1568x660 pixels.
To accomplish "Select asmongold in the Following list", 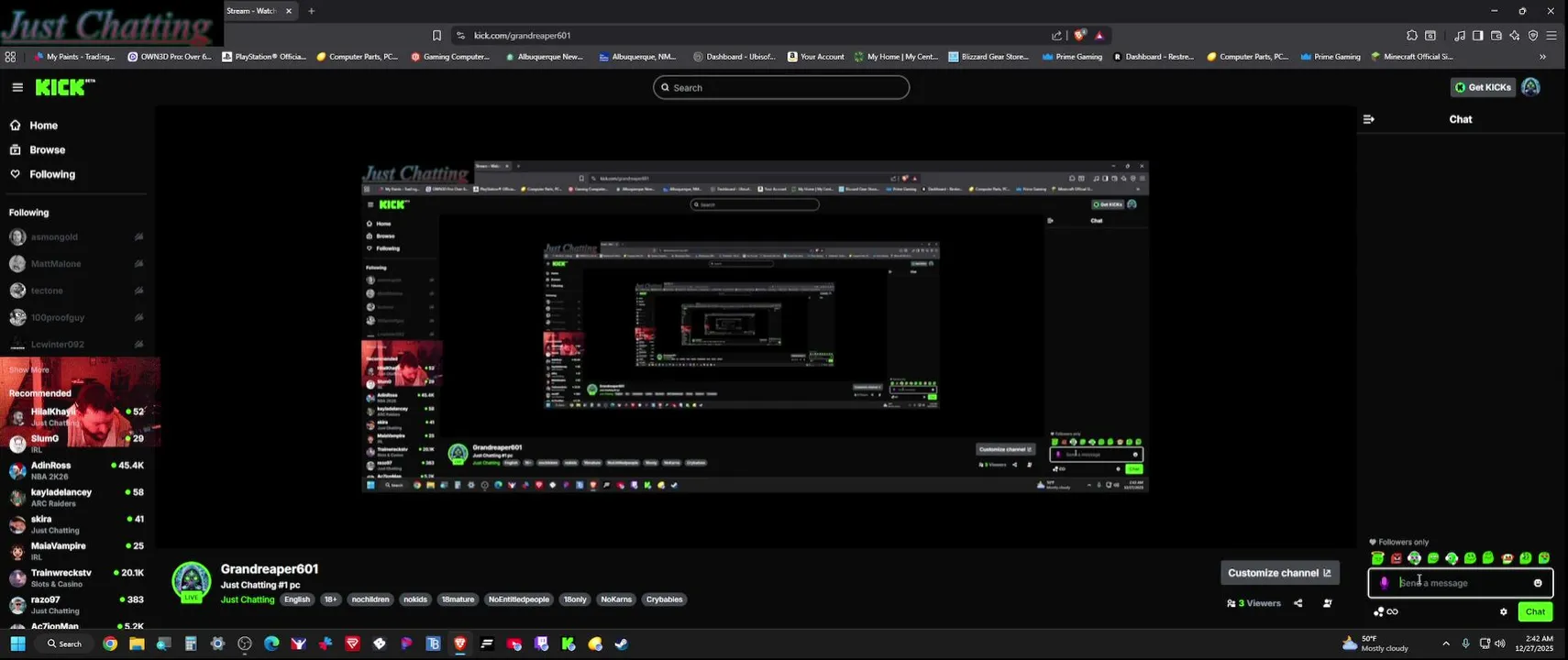I will (77, 236).
